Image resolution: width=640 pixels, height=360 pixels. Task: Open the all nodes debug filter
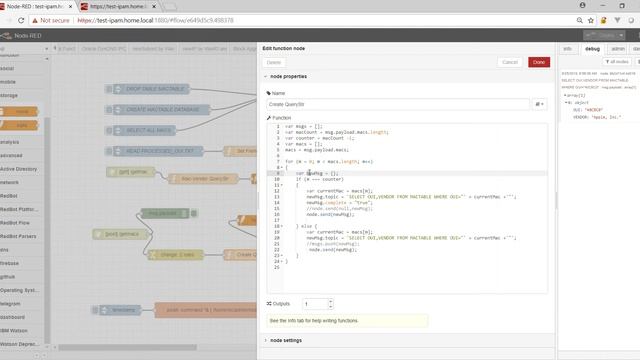(617, 62)
